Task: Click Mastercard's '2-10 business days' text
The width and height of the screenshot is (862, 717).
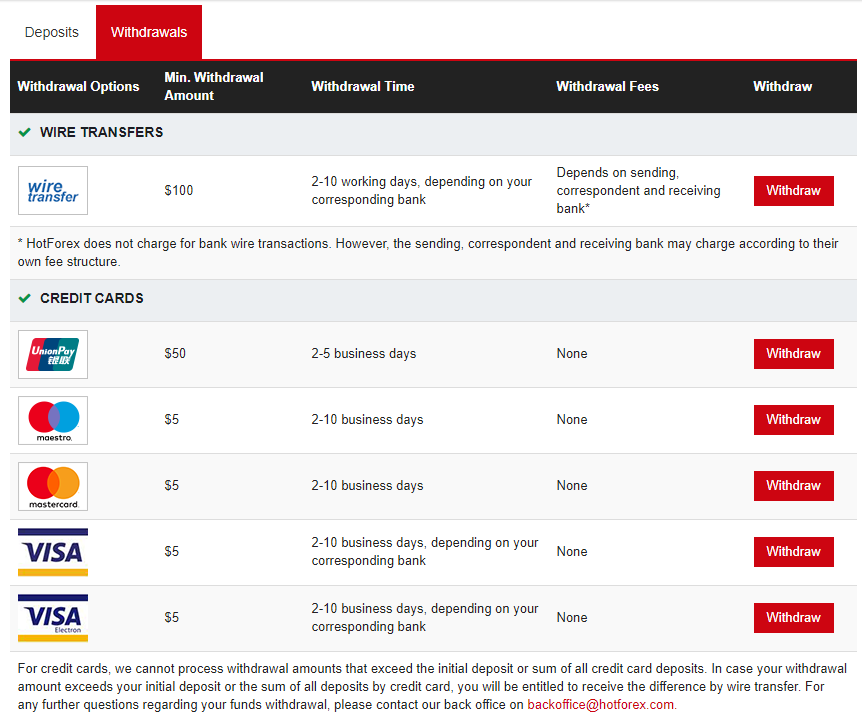Action: click(367, 486)
